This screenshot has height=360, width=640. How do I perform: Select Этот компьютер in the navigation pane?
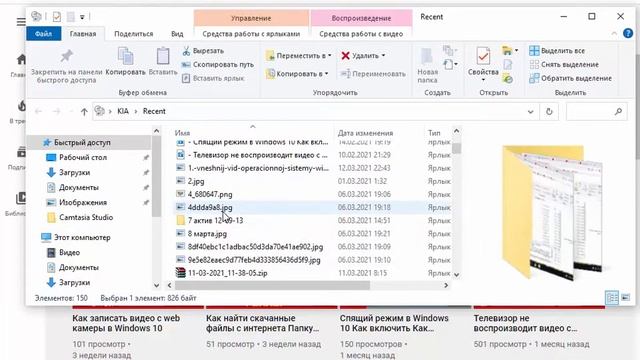(x=82, y=238)
